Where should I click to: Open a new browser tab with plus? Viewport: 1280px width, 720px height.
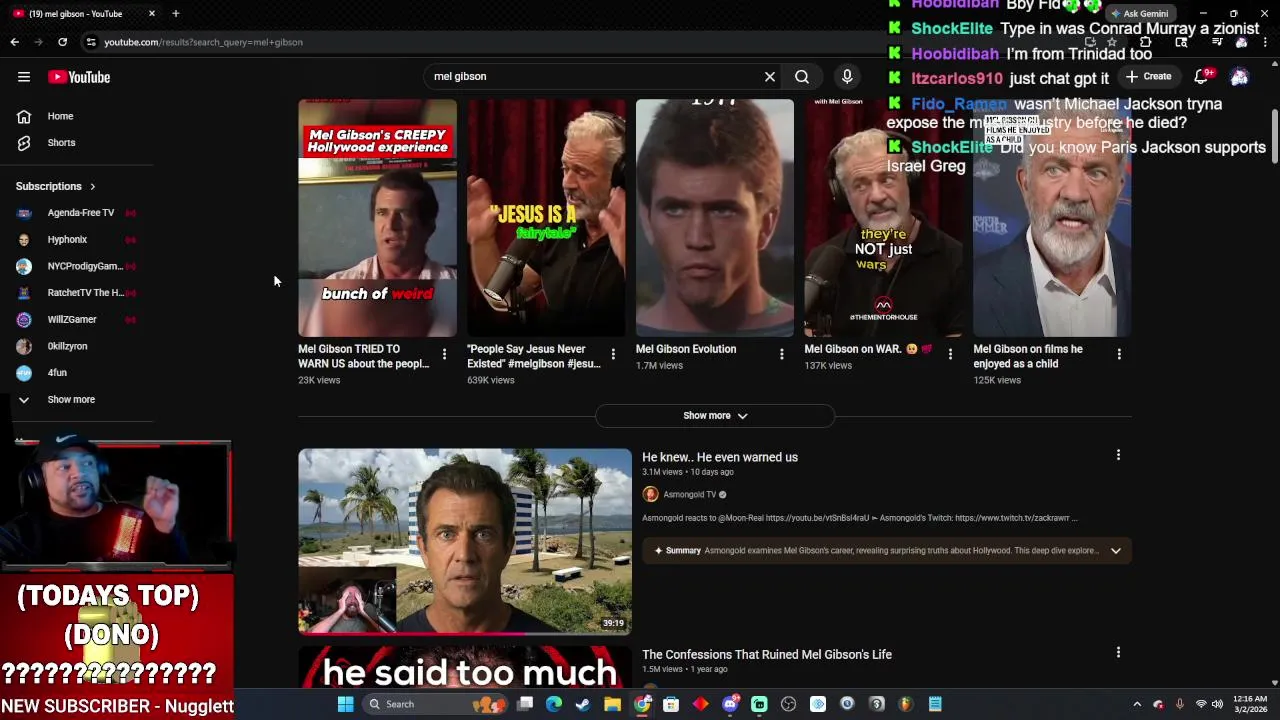tap(175, 14)
